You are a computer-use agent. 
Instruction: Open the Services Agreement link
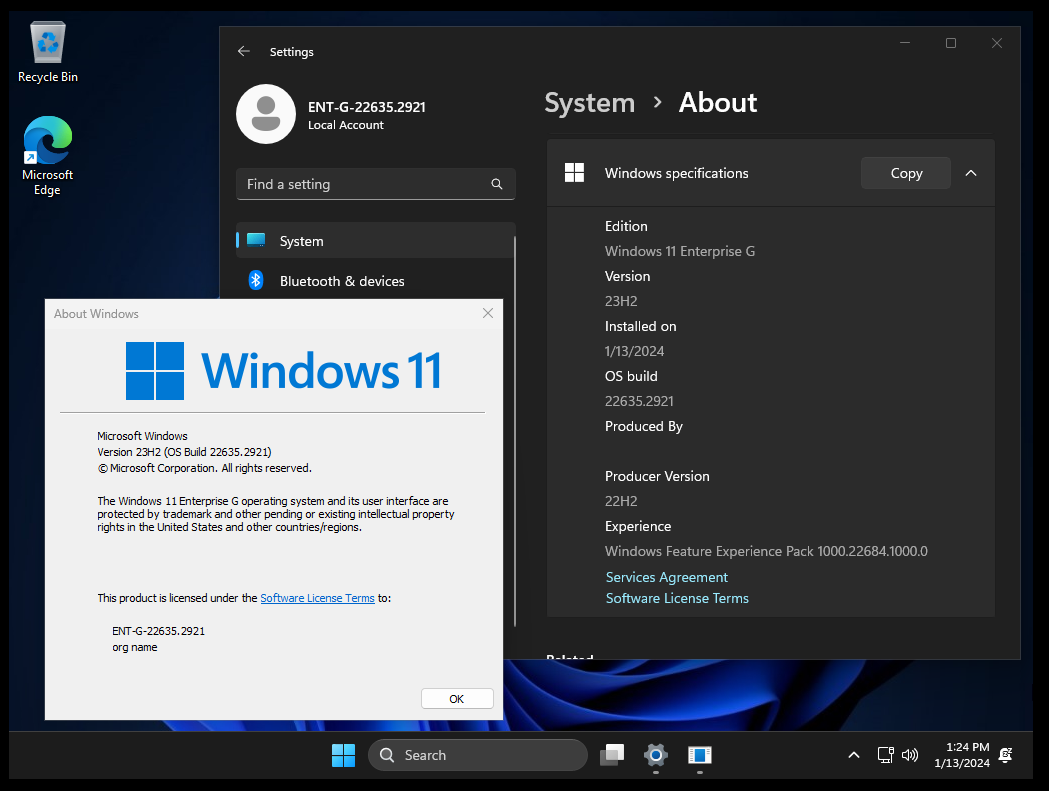click(666, 577)
